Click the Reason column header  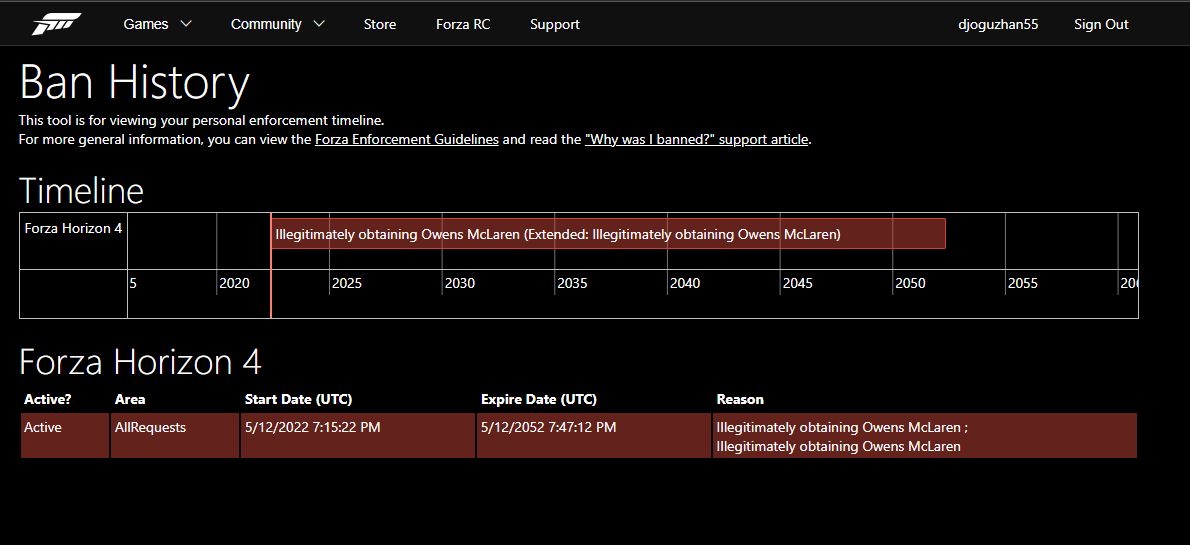pyautogui.click(x=740, y=399)
